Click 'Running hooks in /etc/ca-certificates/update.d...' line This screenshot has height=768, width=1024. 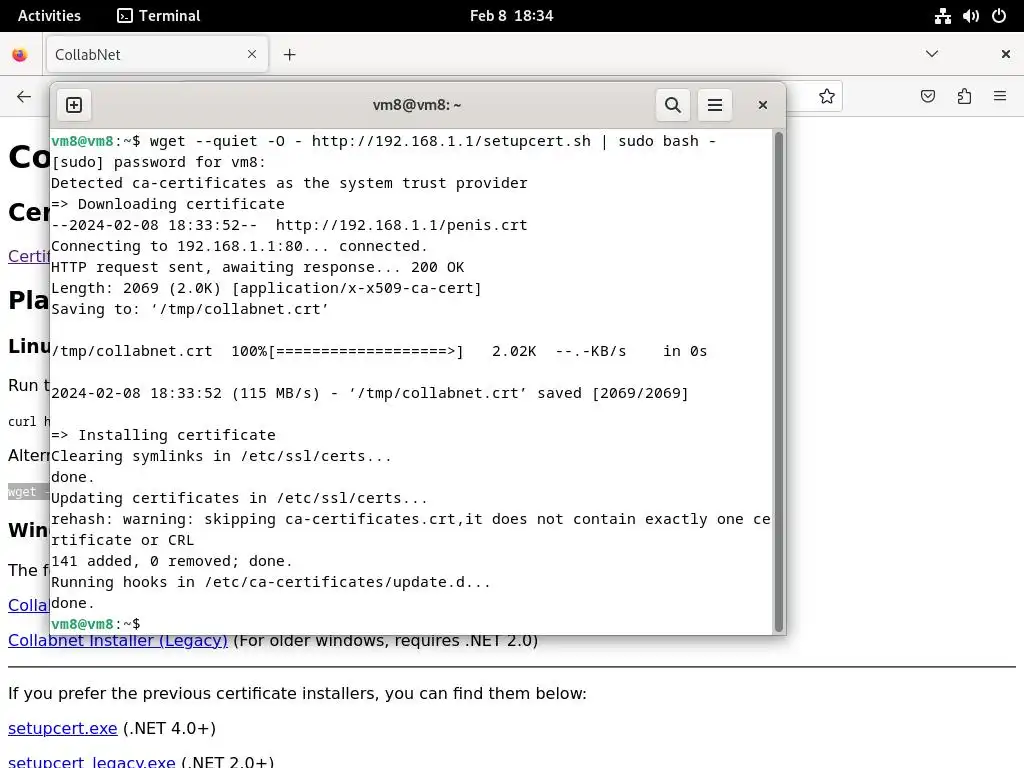coord(270,582)
